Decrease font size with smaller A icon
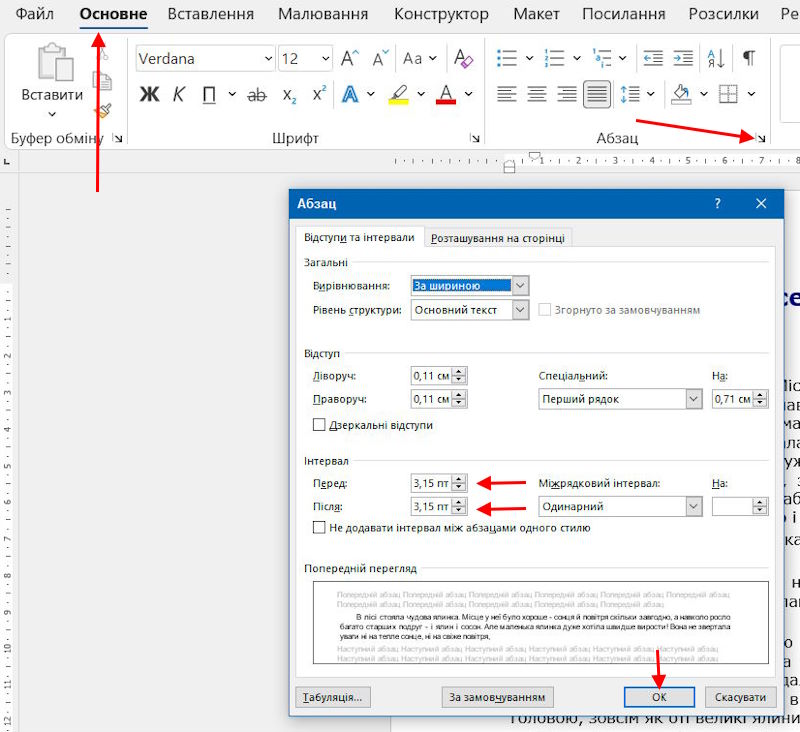Viewport: 800px width, 732px height. coord(381,58)
